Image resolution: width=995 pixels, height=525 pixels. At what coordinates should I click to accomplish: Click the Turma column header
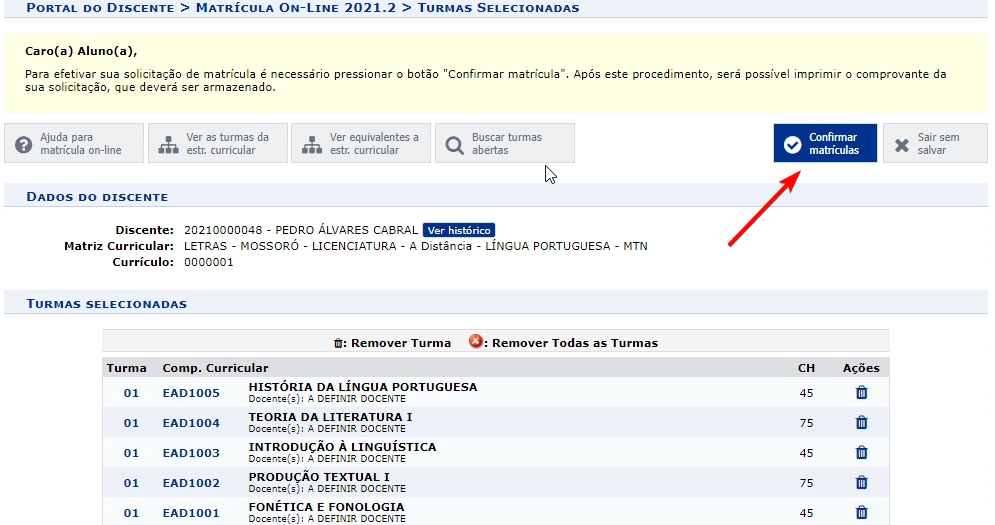click(x=126, y=368)
